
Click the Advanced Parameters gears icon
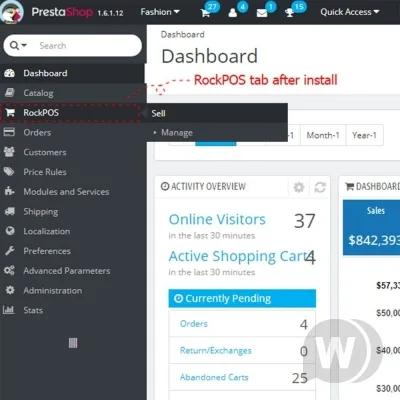pos(9,270)
